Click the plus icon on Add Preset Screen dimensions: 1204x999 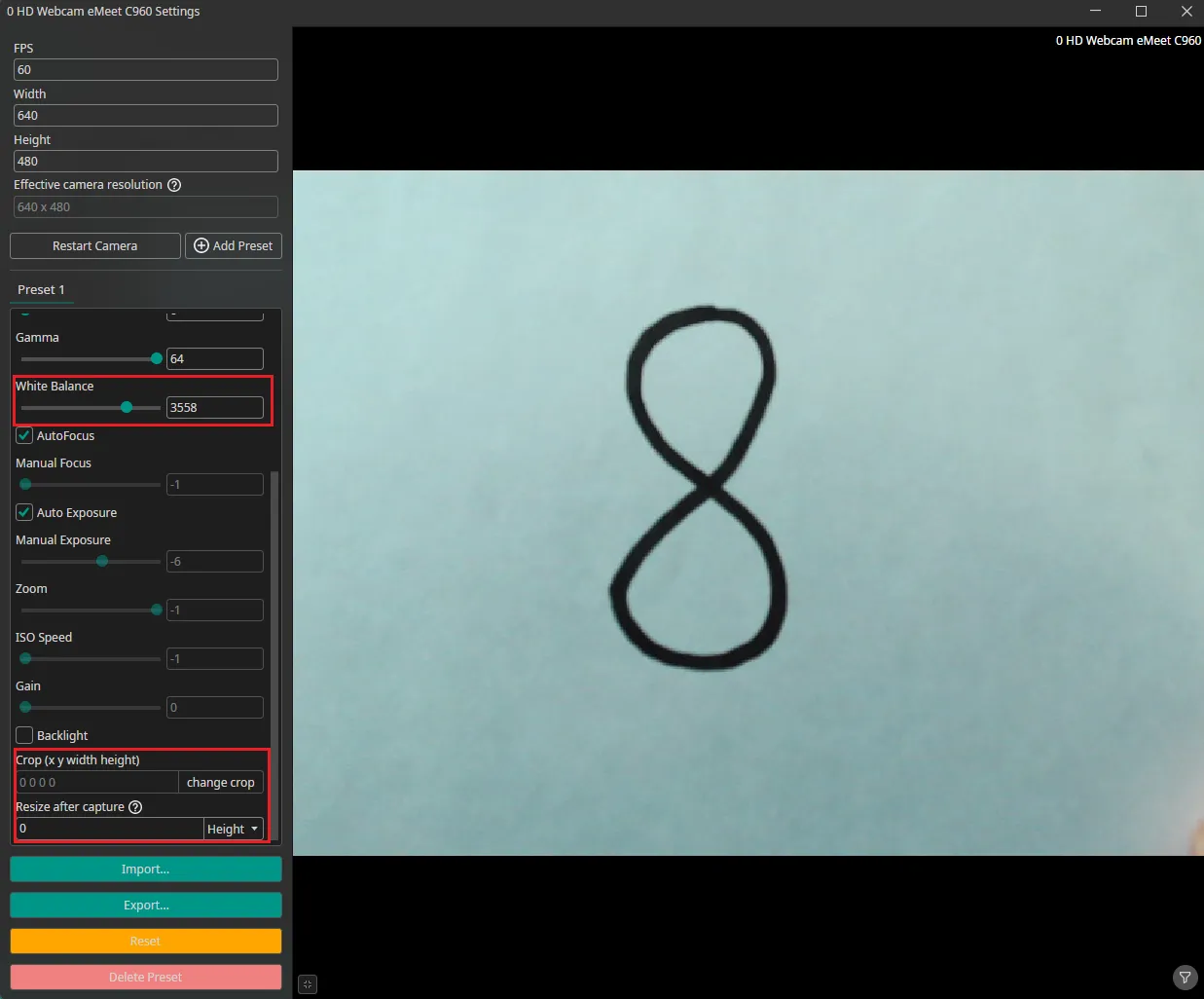201,245
